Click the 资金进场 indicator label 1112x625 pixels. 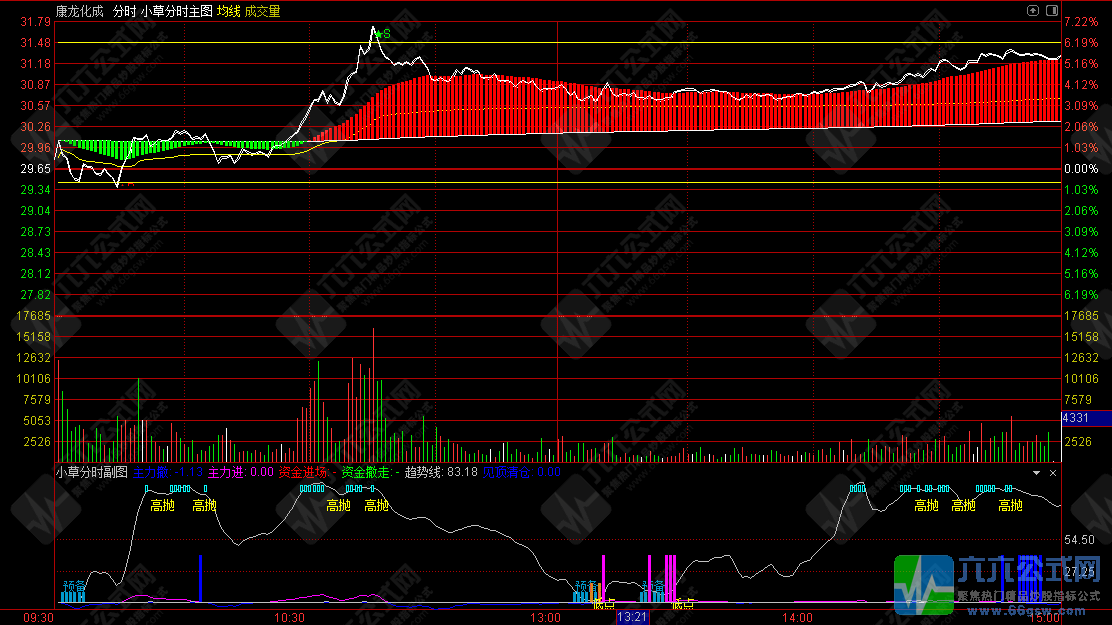pyautogui.click(x=302, y=472)
